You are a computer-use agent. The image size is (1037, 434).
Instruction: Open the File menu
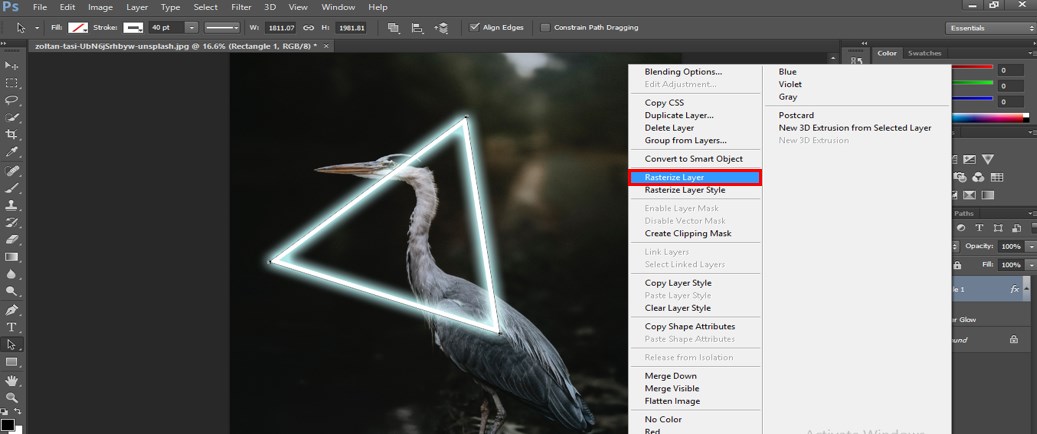click(40, 7)
